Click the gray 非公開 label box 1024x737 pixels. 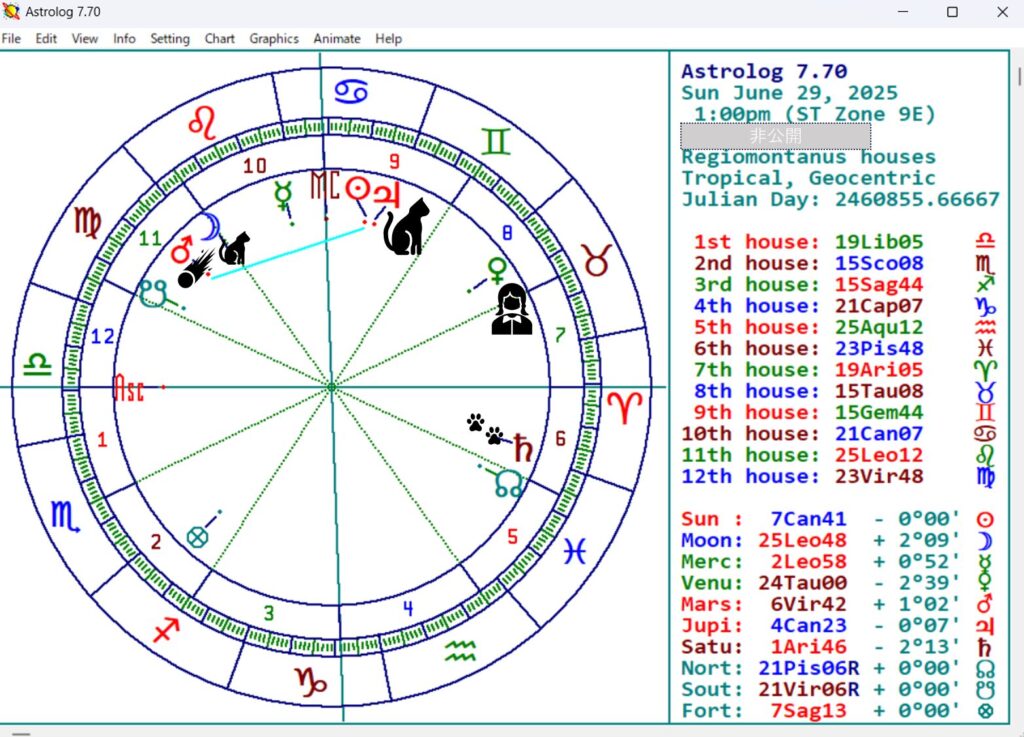[x=775, y=136]
